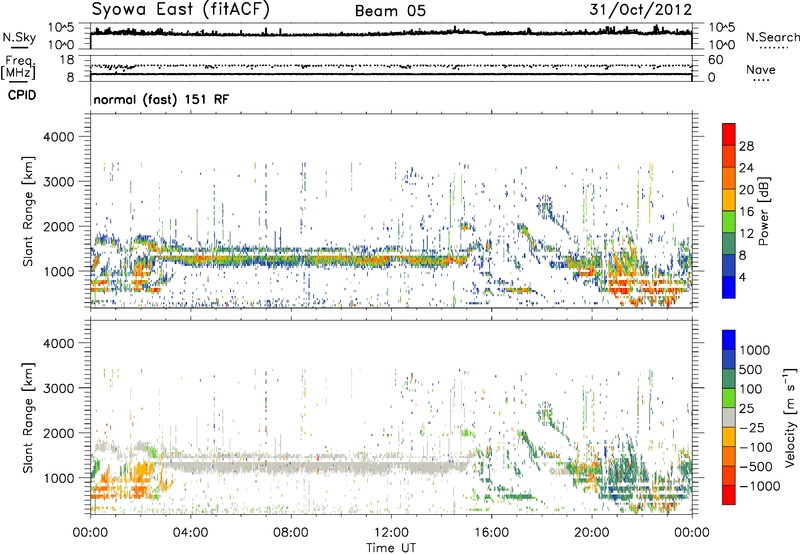
Task: Click the '18' frequency axis value
Action: tap(66, 60)
